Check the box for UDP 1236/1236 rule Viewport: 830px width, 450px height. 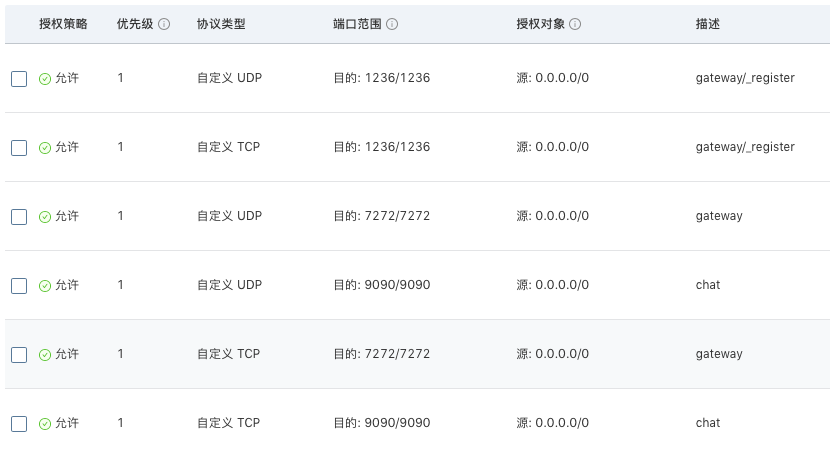pos(19,79)
